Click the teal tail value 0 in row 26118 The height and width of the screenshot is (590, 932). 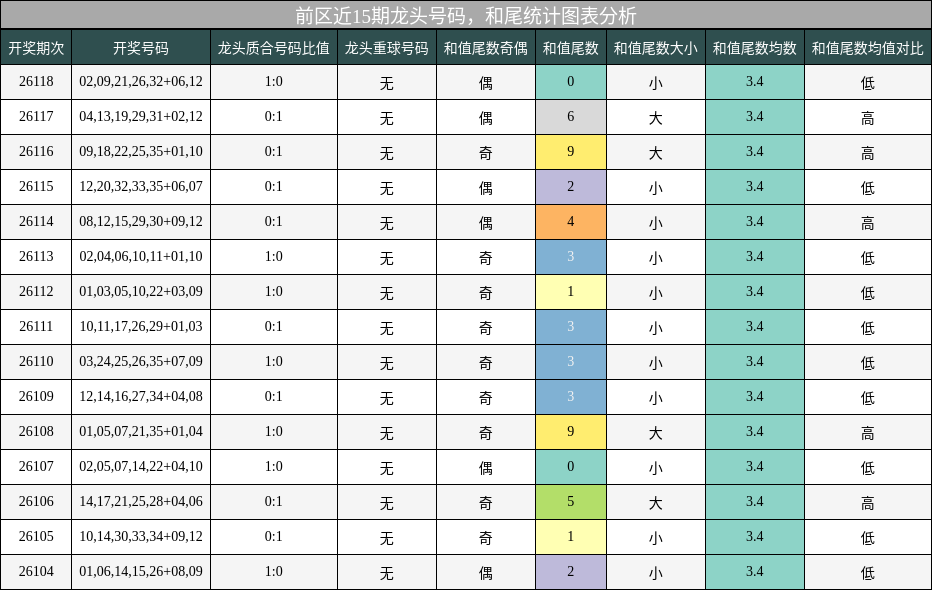(x=571, y=81)
